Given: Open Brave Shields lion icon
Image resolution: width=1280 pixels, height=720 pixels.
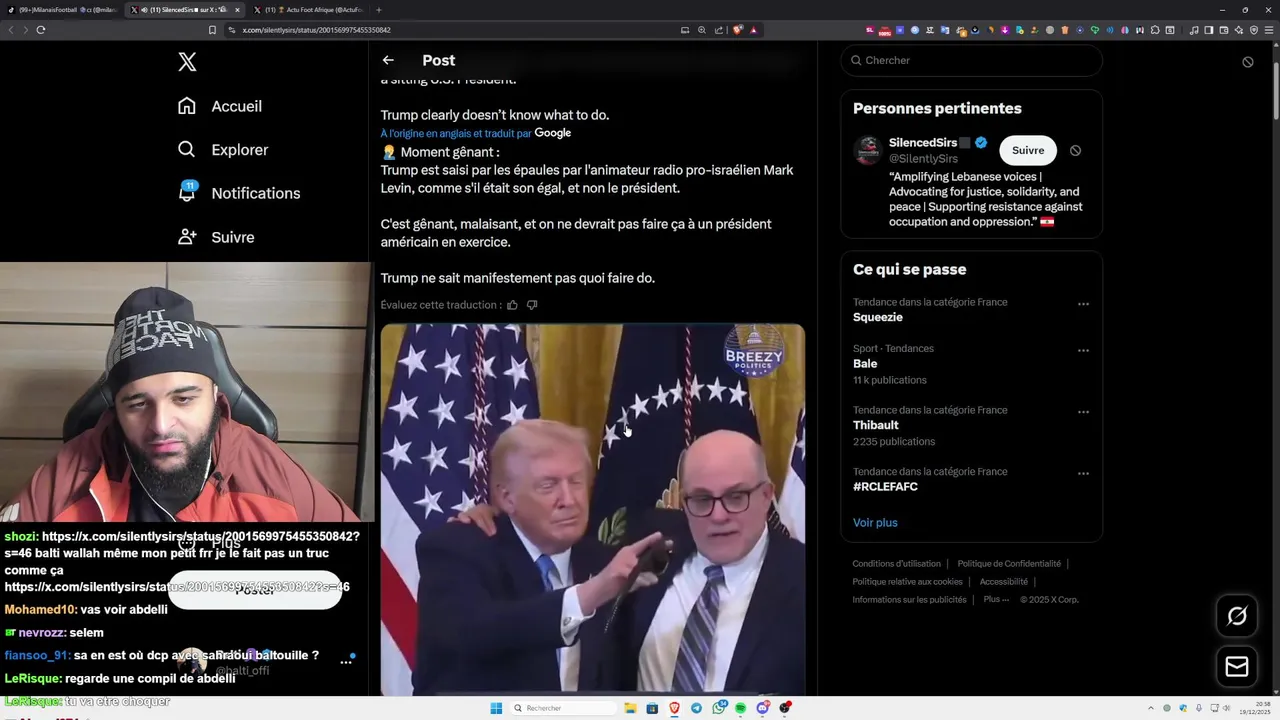Looking at the screenshot, I should pos(738,30).
